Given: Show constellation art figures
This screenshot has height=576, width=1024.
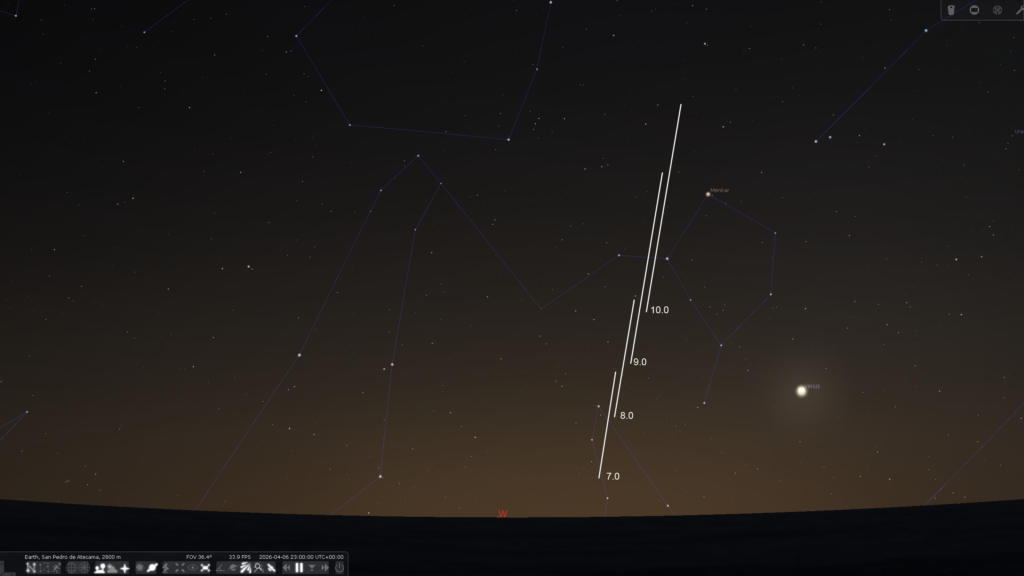Looking at the screenshot, I should (56, 568).
